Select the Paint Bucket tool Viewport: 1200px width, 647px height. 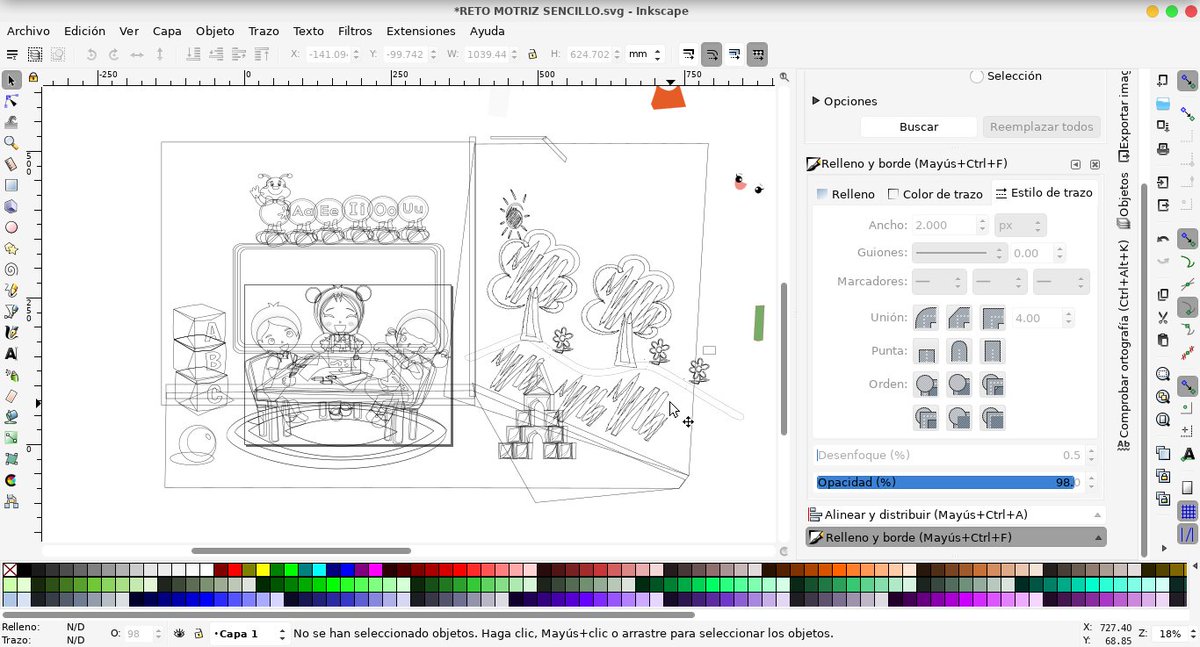tap(11, 417)
